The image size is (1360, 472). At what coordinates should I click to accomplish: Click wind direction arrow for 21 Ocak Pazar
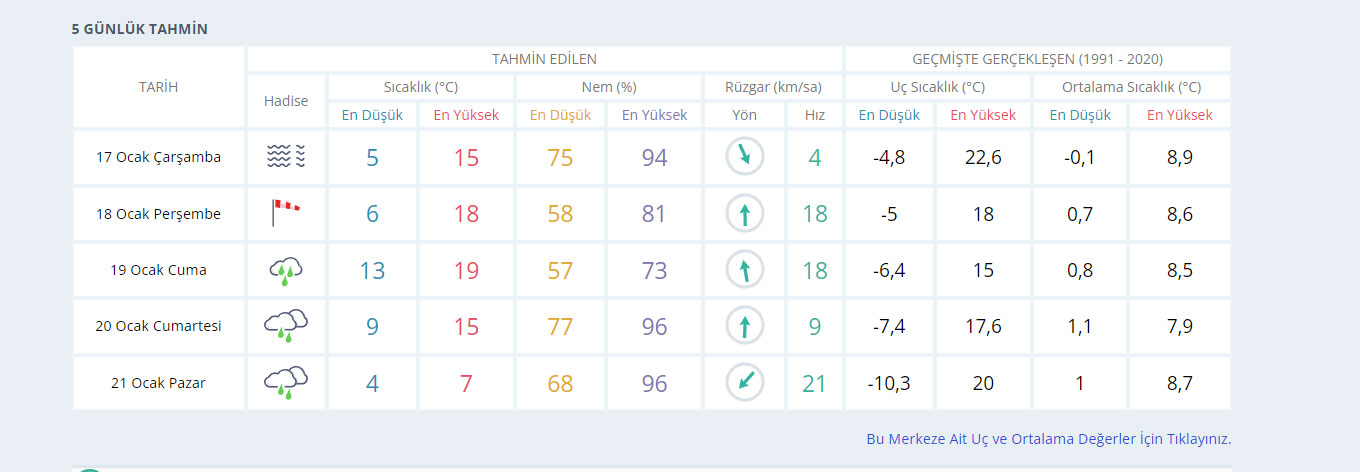click(744, 382)
